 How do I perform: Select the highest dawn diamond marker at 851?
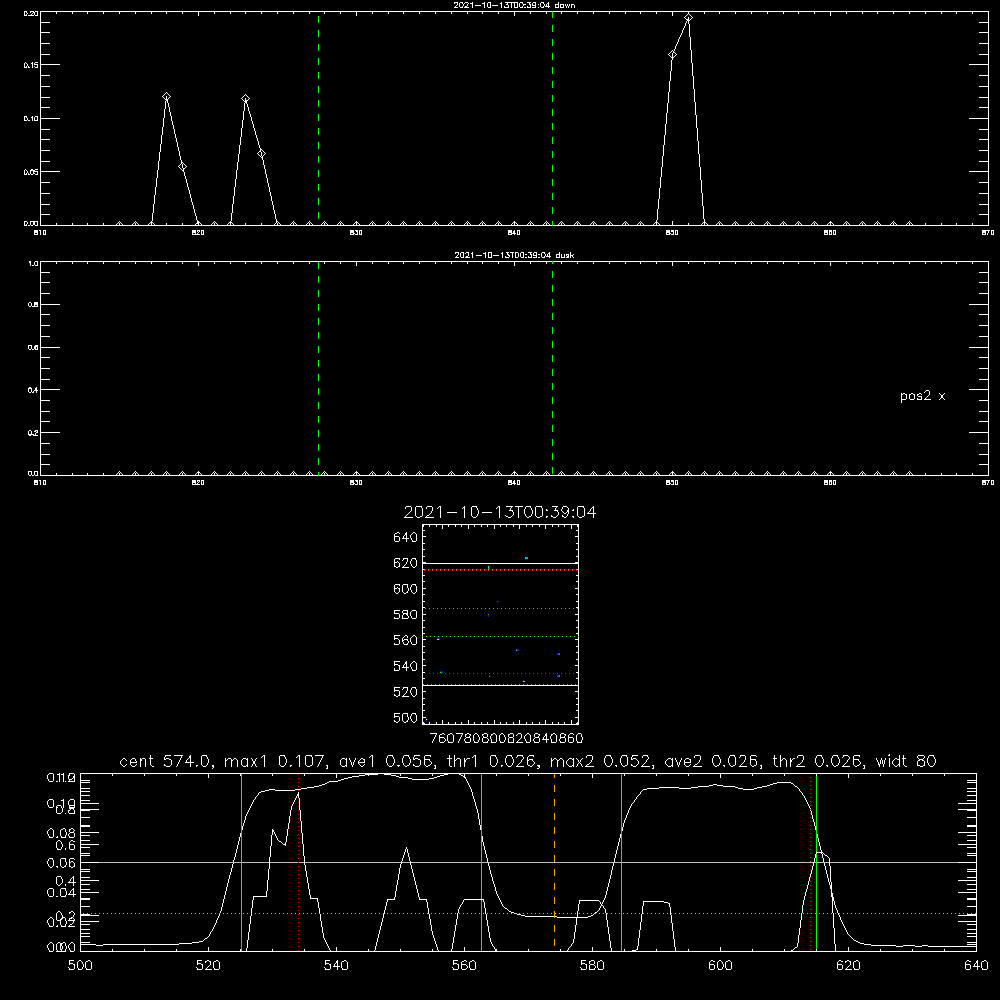[688, 18]
